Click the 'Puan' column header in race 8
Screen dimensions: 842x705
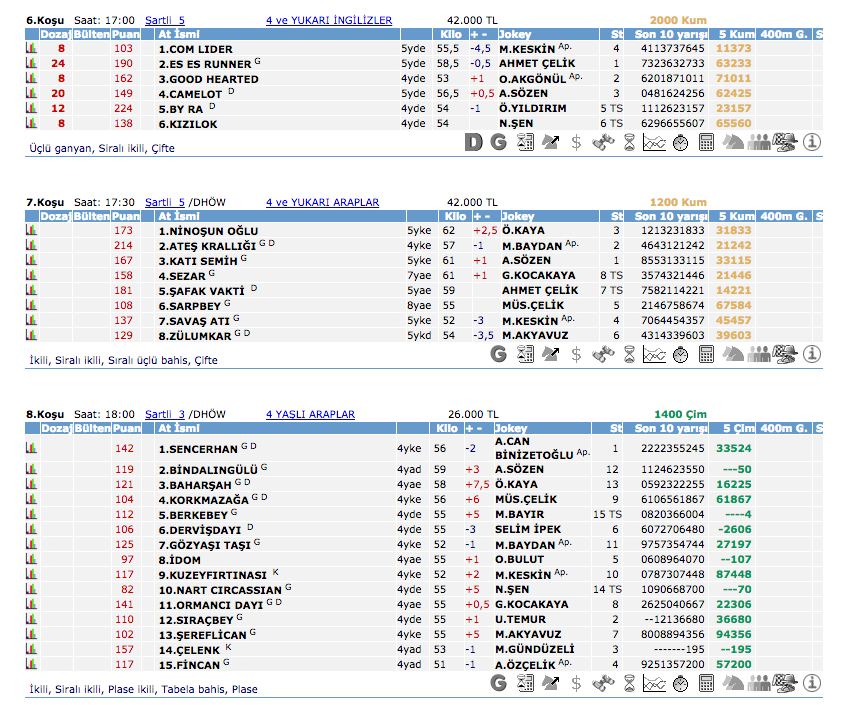[x=125, y=428]
